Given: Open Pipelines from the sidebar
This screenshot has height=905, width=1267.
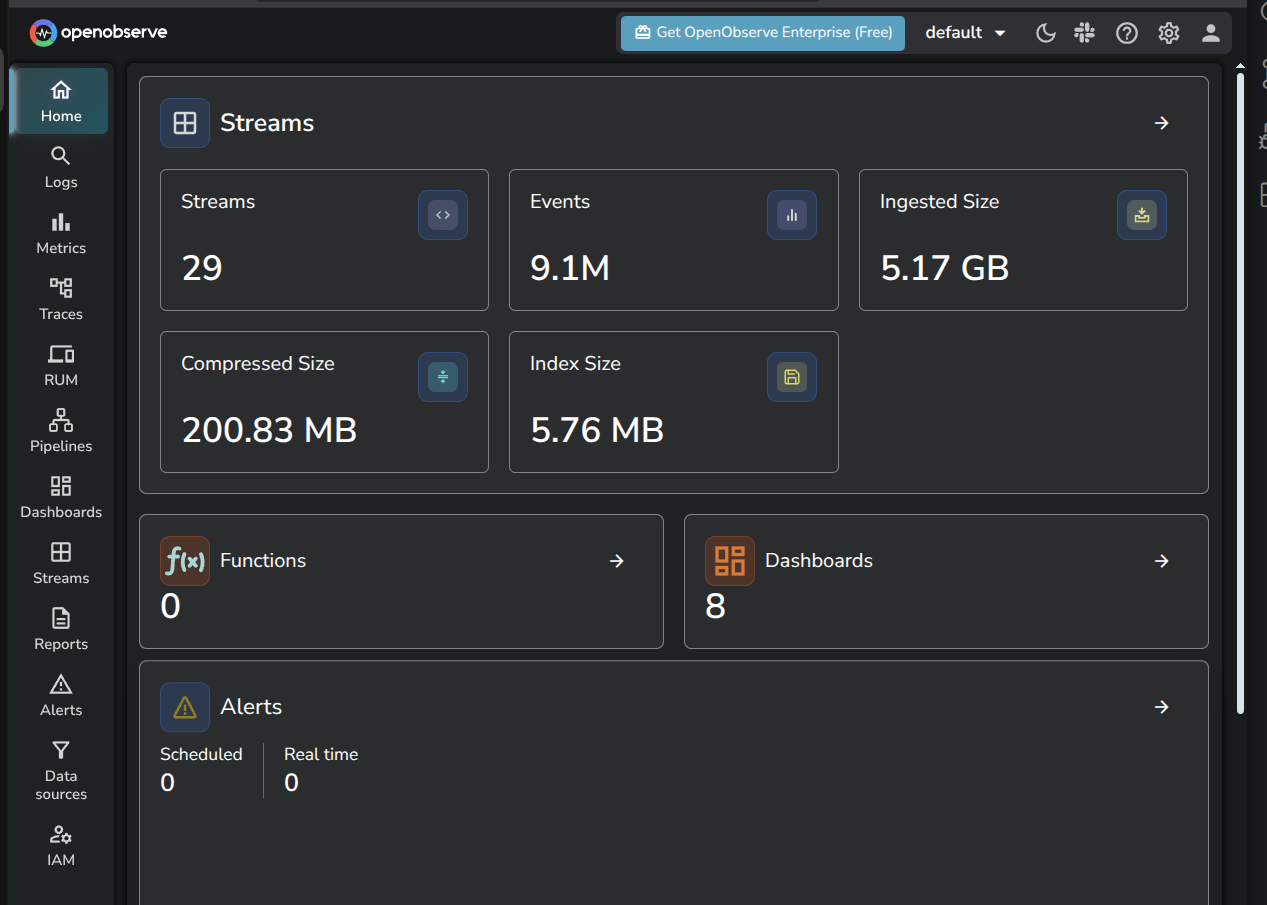Looking at the screenshot, I should coord(61,431).
